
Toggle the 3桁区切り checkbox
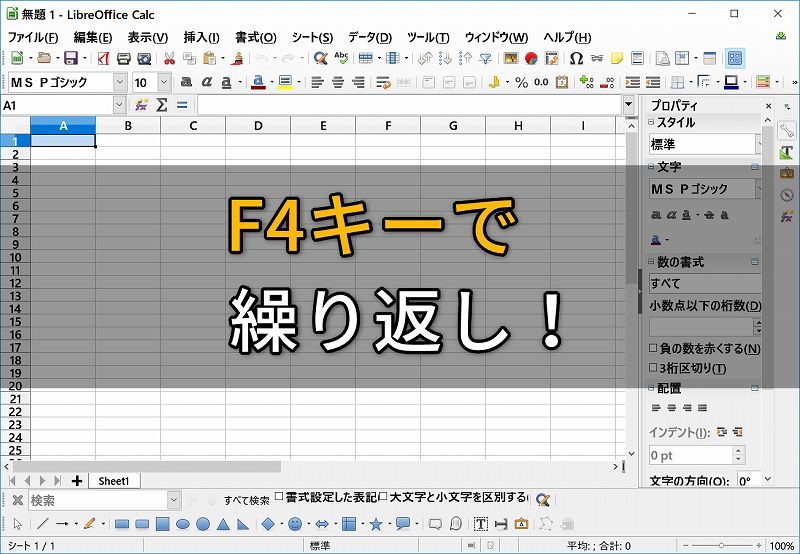point(654,368)
